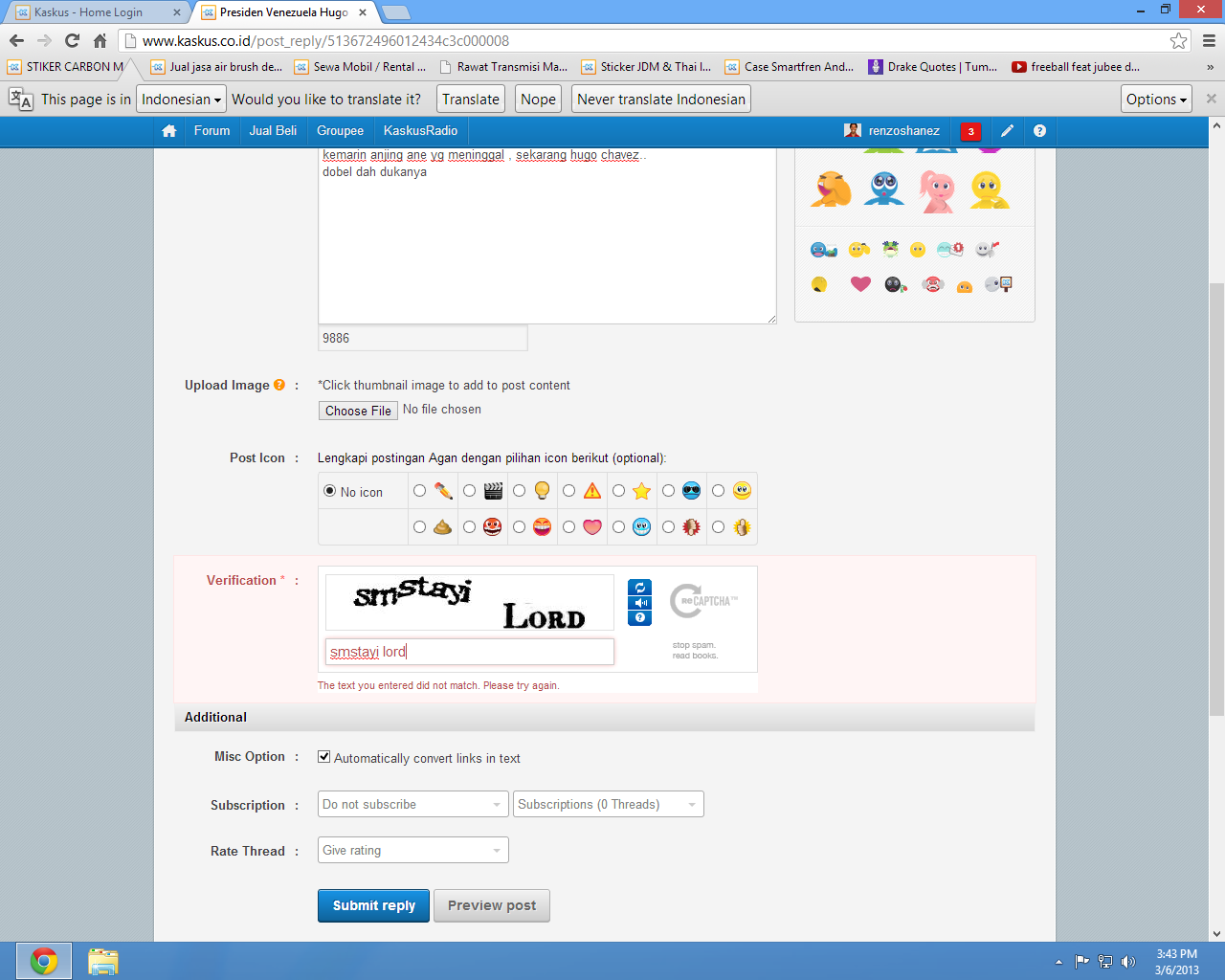Screen dimensions: 1225x980
Task: Insert the blue smiley holding a cup
Action: pyautogui.click(x=824, y=250)
